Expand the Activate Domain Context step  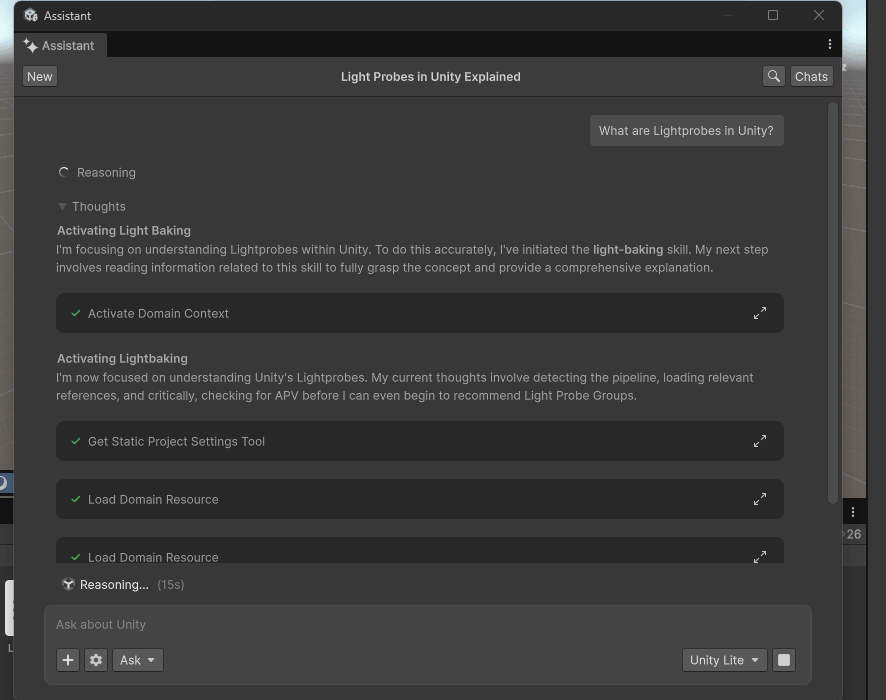(x=759, y=313)
